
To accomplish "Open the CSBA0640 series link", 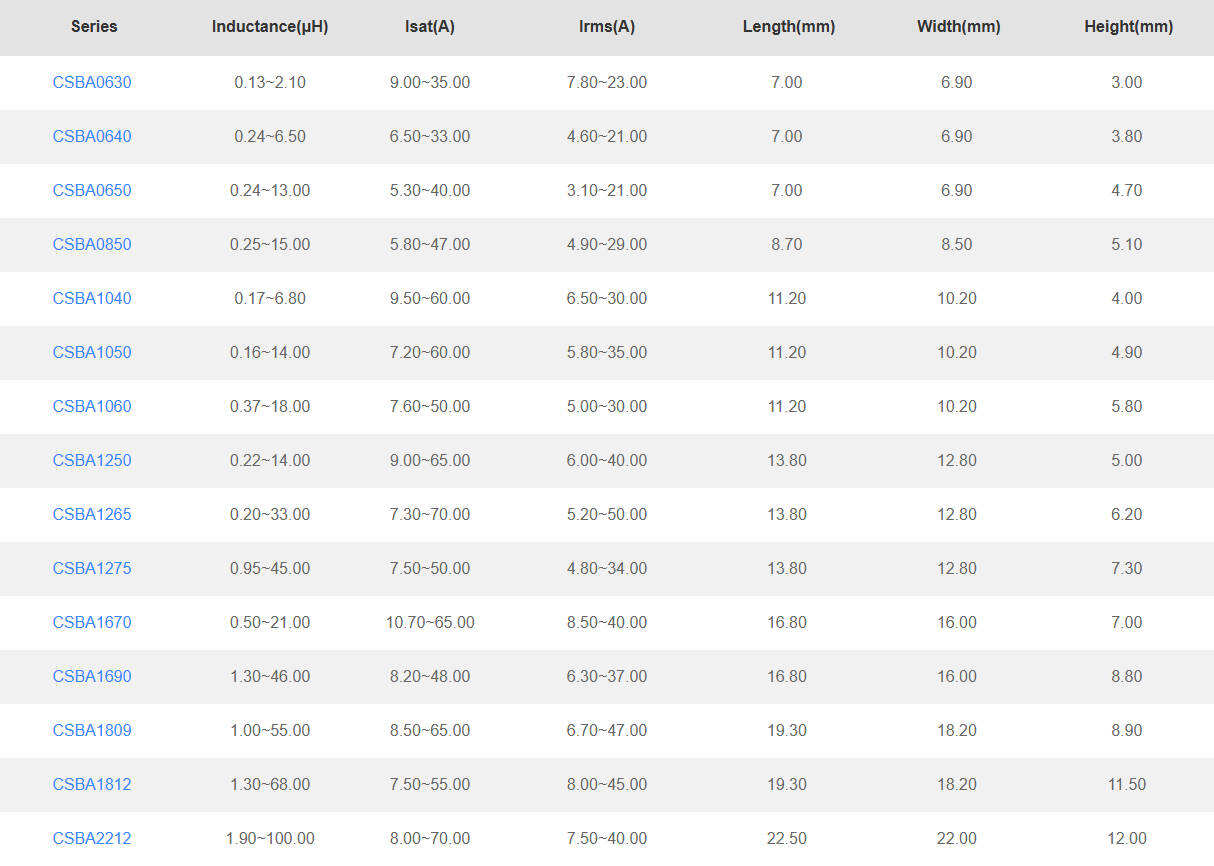I will [92, 136].
